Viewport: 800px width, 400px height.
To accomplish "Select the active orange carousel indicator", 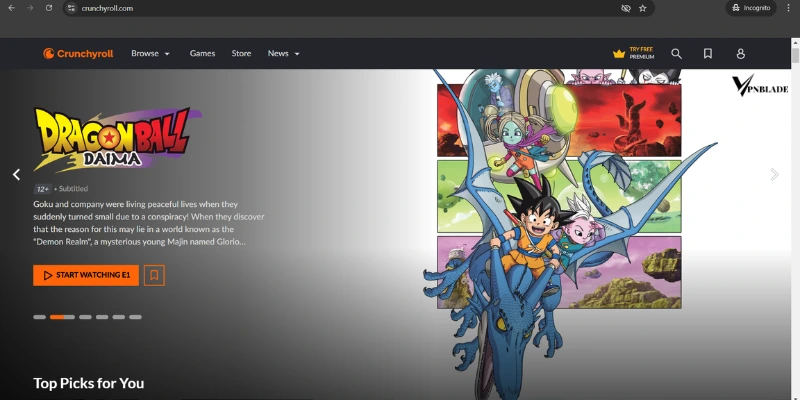I will click(62, 317).
